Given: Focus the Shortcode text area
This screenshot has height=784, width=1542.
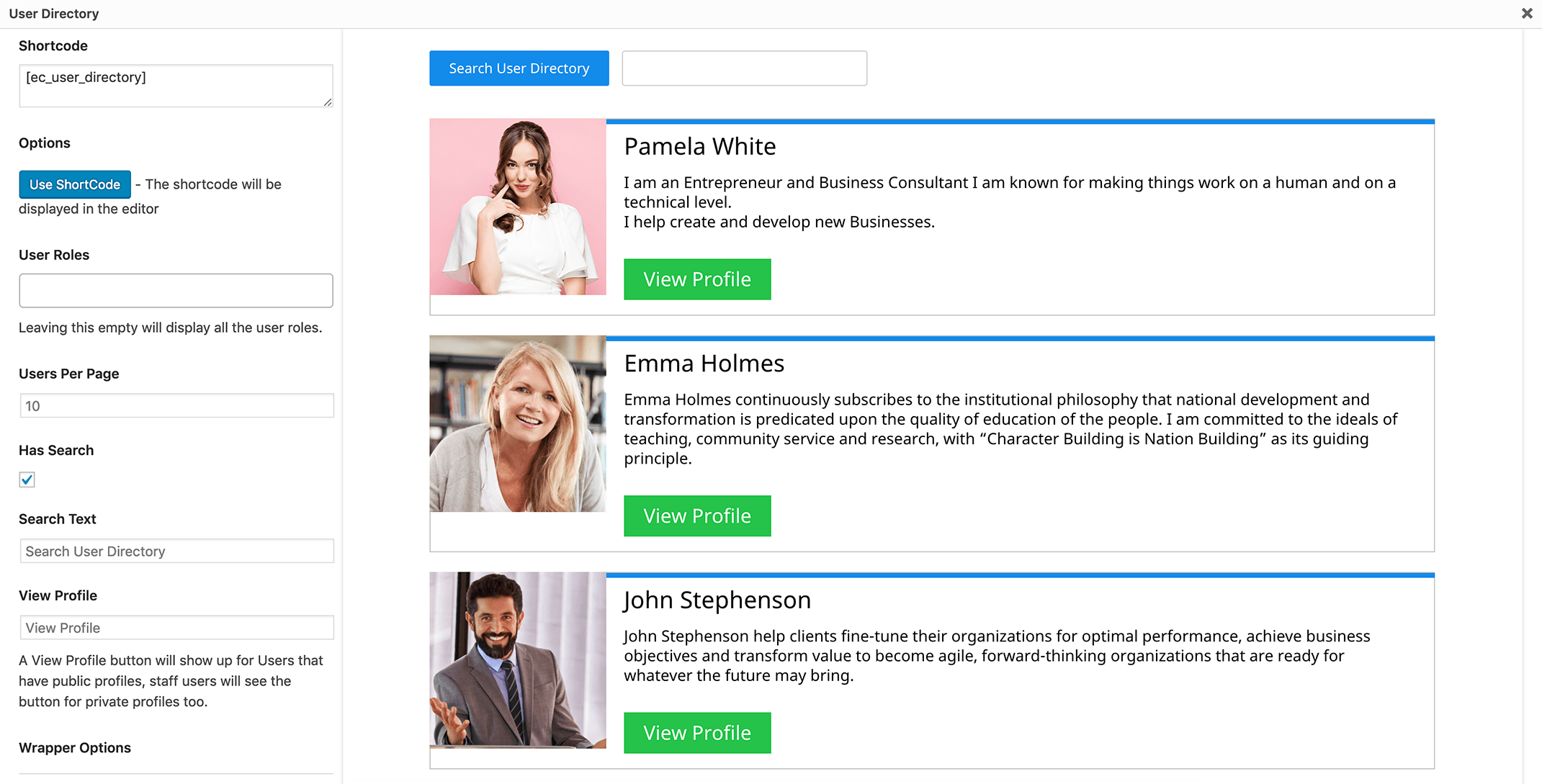Looking at the screenshot, I should (x=175, y=86).
